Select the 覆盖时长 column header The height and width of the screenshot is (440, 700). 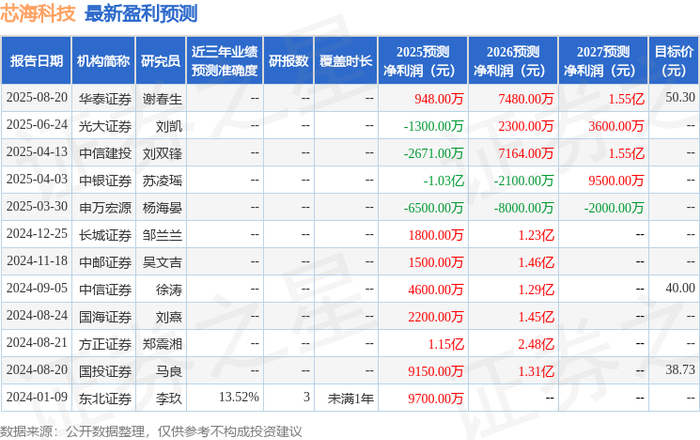[346, 61]
